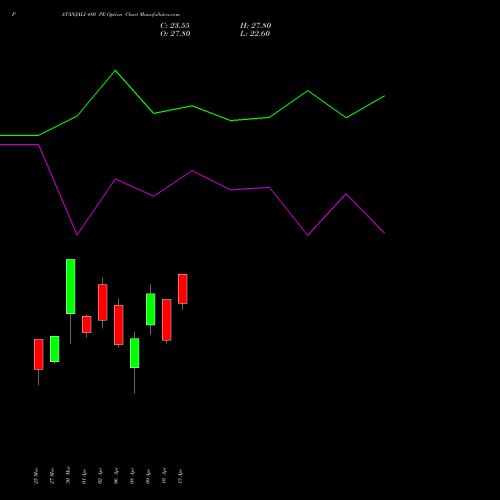Image resolution: width=500 pixels, height=500 pixels.
Task: Click the 27 Mar date label
Action: click(52, 476)
